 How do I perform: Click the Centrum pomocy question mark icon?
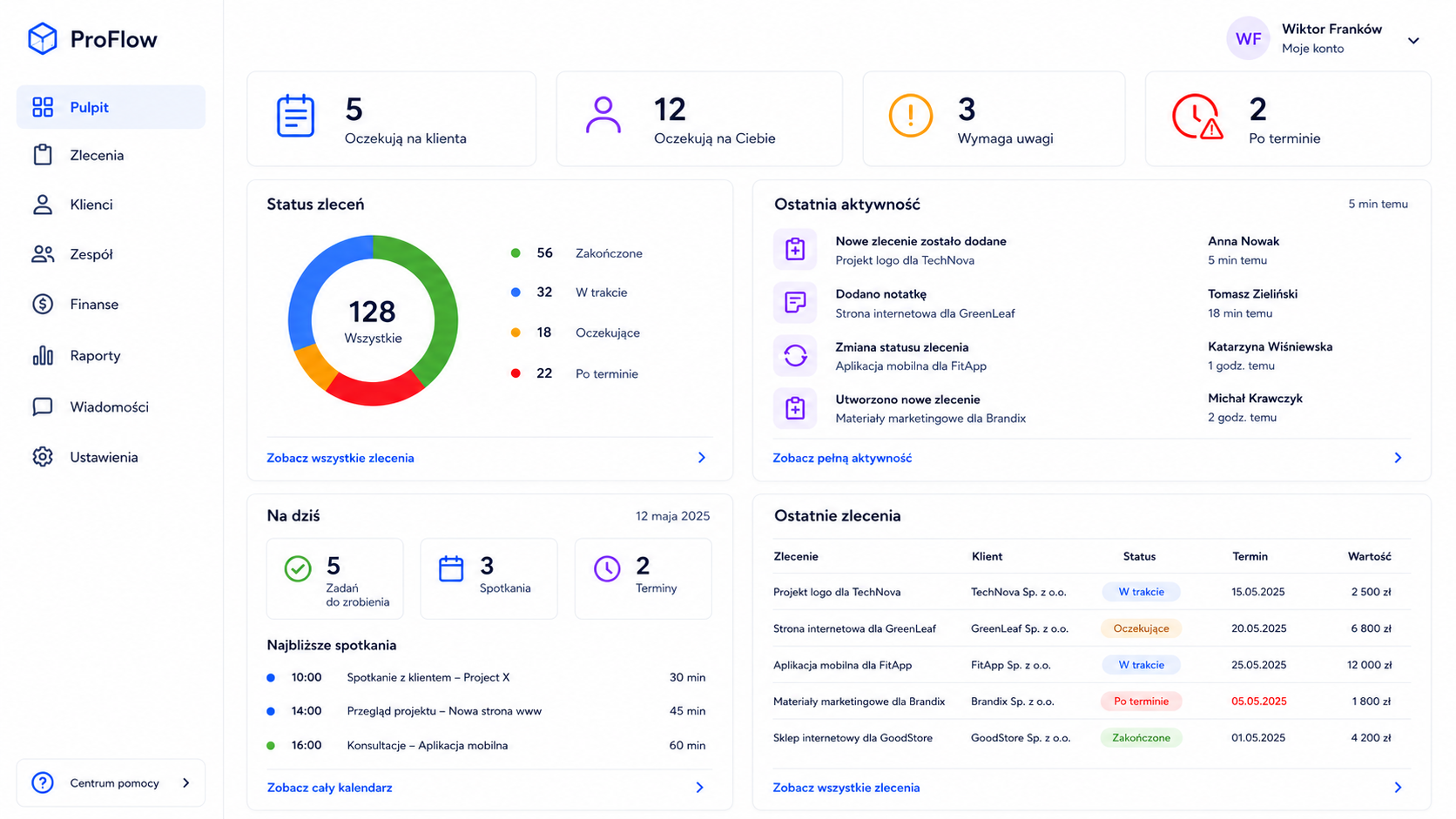43,782
